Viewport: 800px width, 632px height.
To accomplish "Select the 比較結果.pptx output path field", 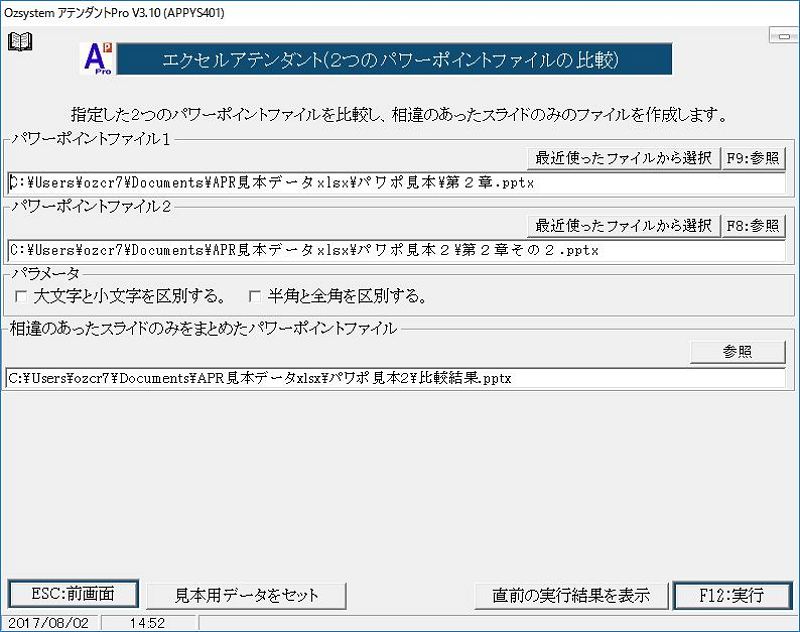I will coord(395,378).
